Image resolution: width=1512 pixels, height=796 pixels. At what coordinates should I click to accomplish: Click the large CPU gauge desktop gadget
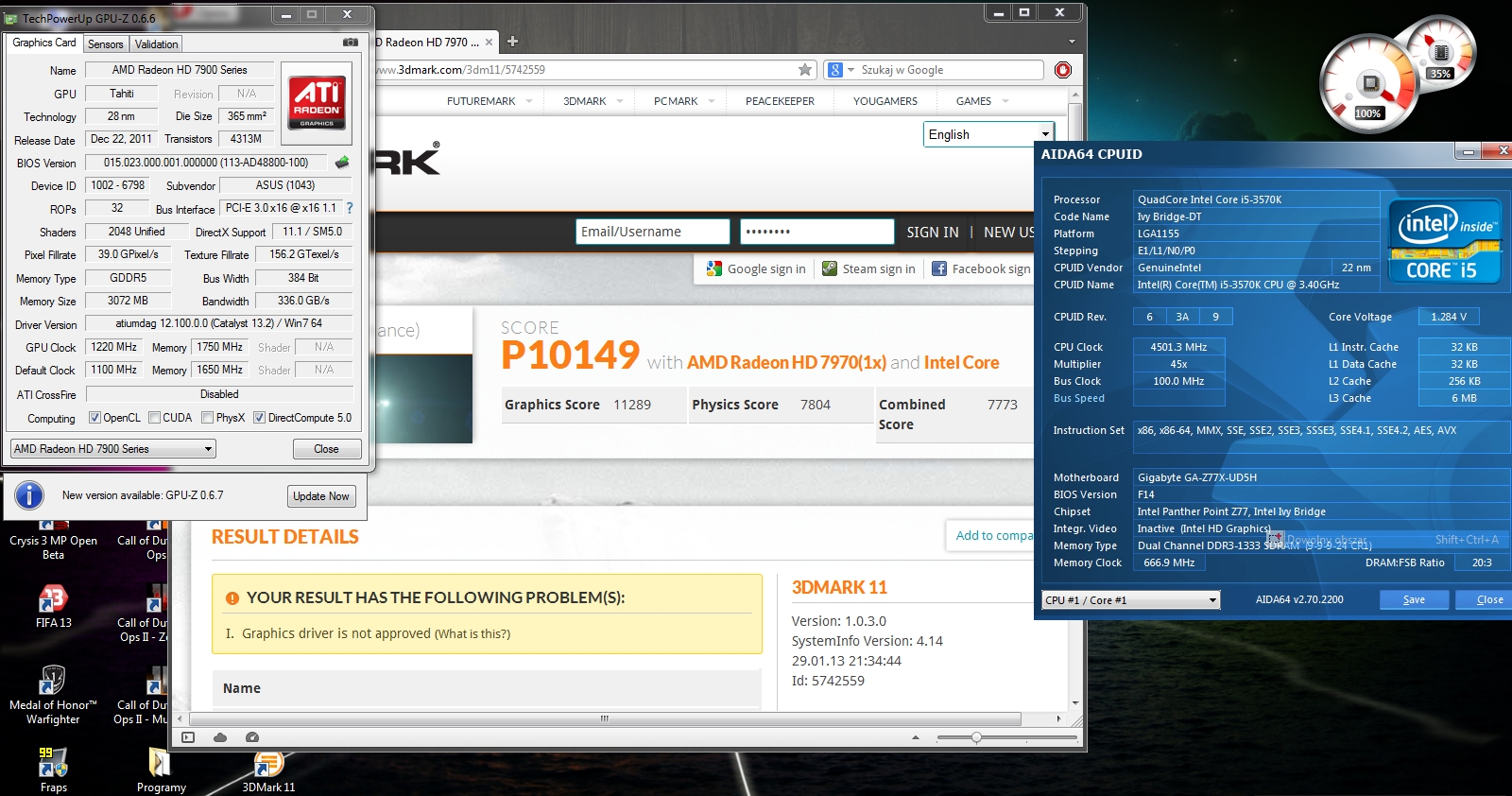point(1369,84)
